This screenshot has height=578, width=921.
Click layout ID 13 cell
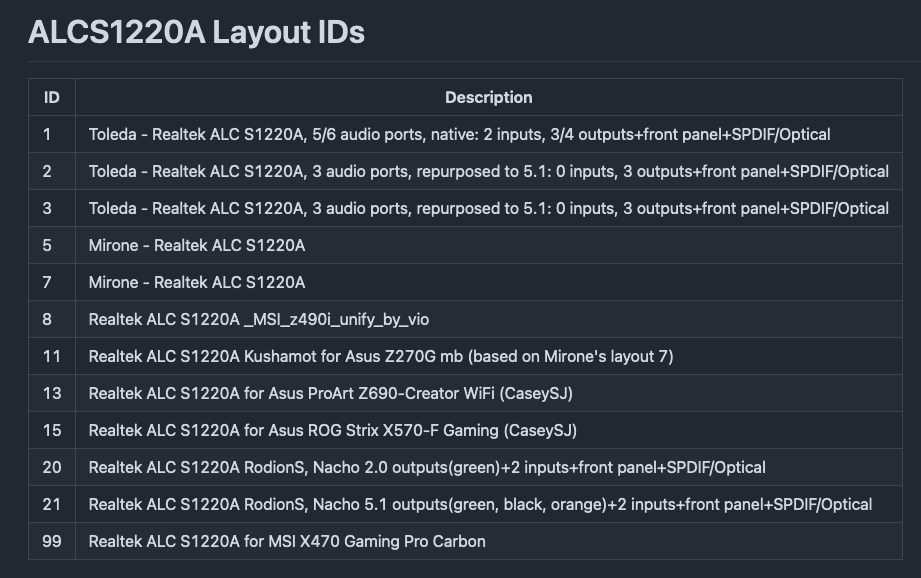pyautogui.click(x=52, y=394)
